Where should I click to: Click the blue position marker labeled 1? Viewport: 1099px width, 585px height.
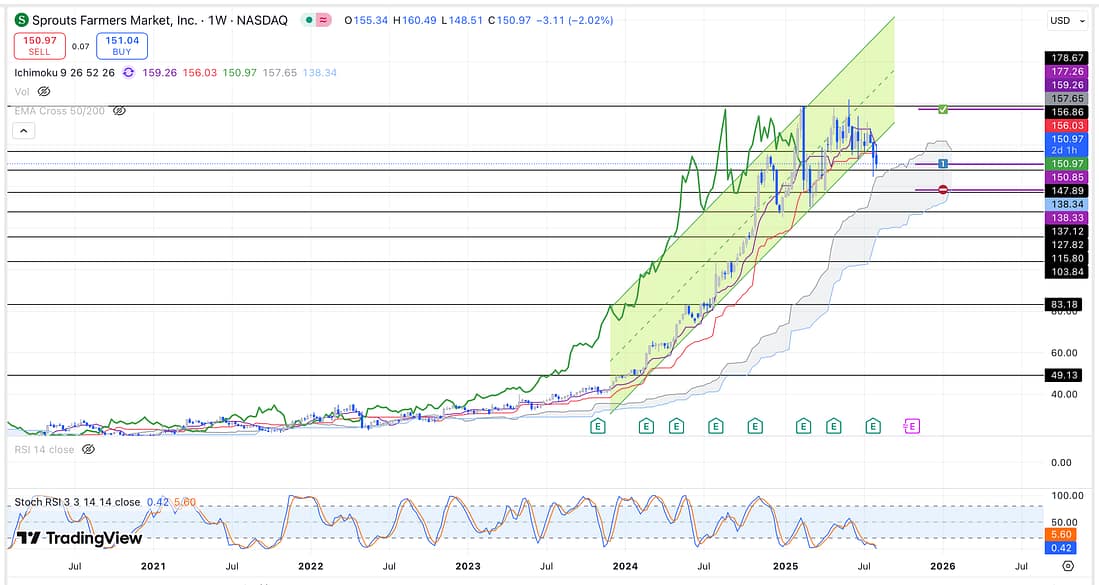943,163
